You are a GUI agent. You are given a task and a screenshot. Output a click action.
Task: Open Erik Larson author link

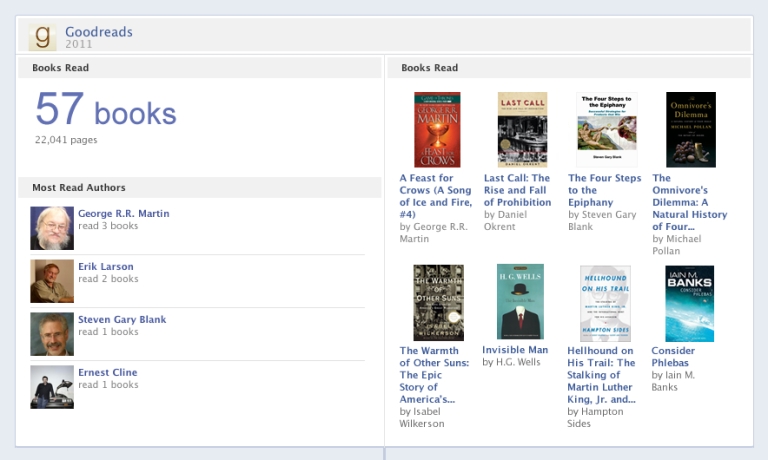coord(106,266)
